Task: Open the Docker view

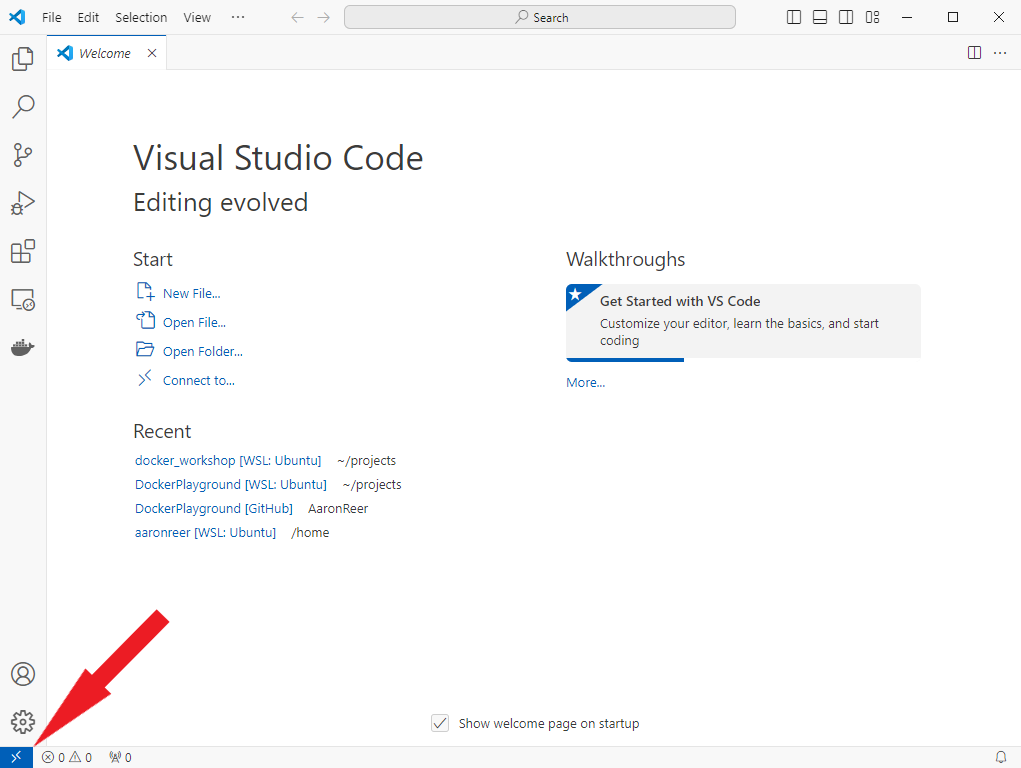Action: 22,348
